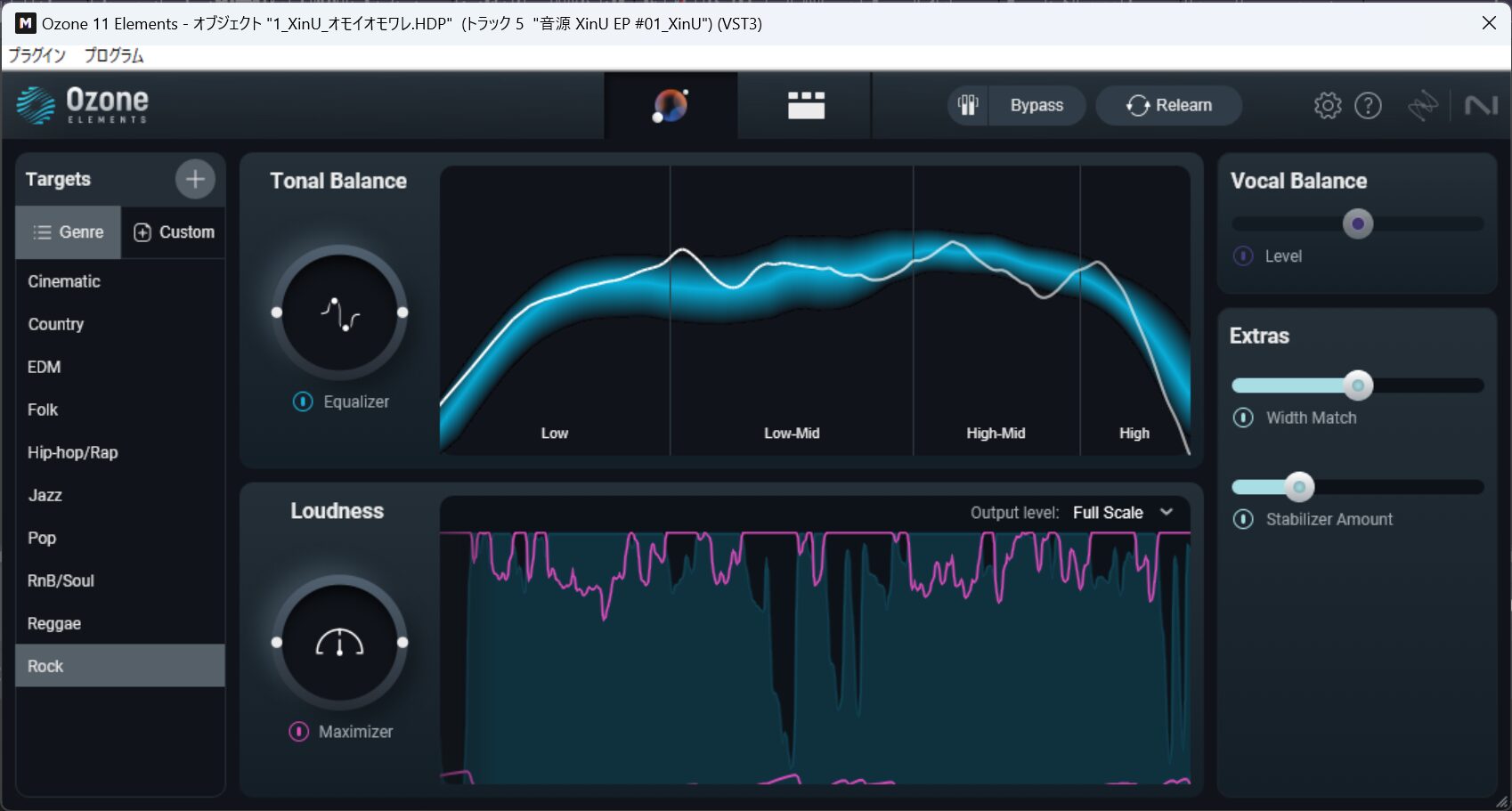Toggle the Equalizer power button

303,401
